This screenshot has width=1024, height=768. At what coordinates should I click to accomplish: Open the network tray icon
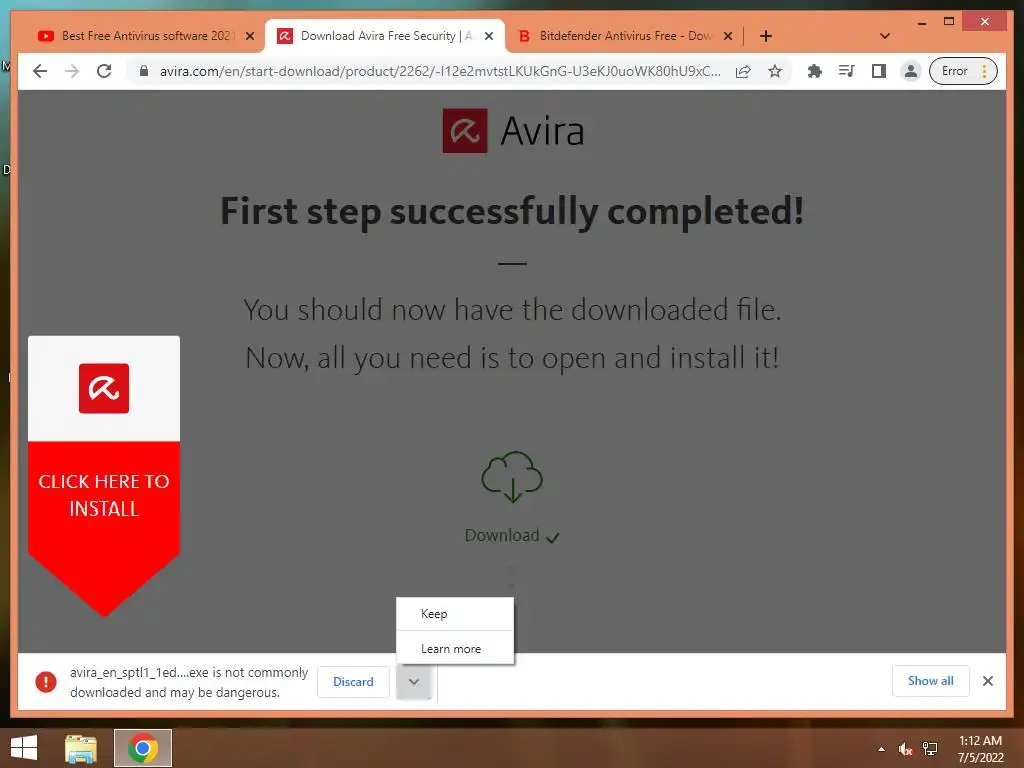[930, 749]
